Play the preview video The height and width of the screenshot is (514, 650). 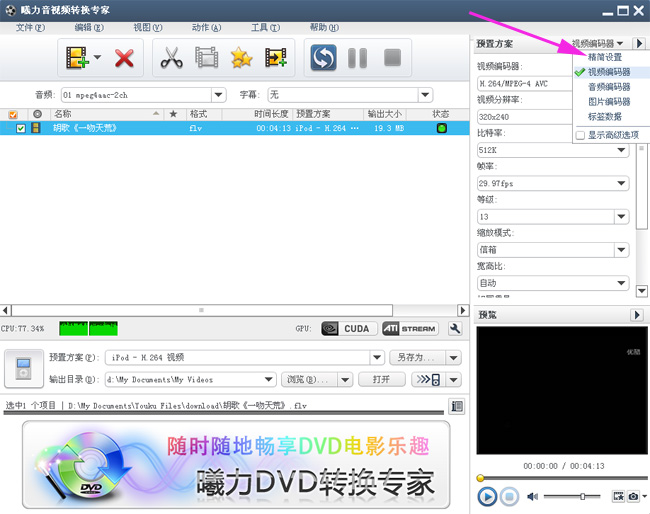click(487, 496)
